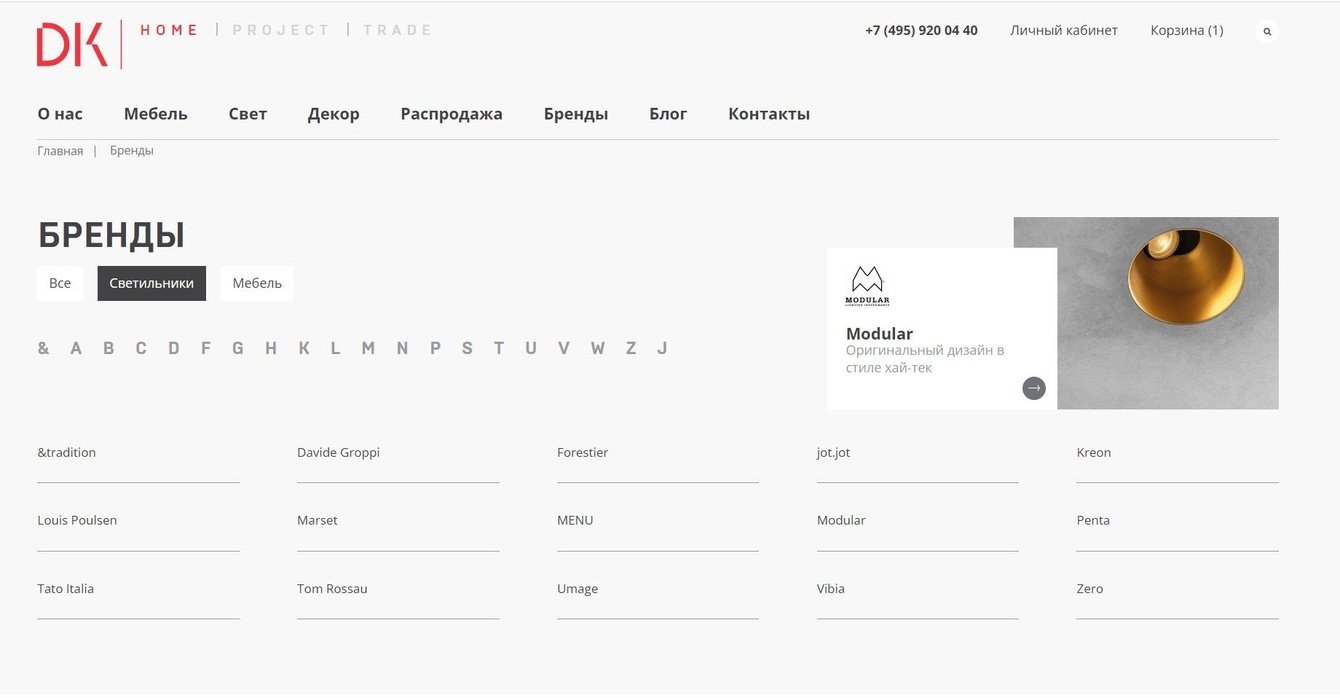Viewport: 1340px width, 698px height.
Task: Filter brands by letter M
Action: [368, 348]
